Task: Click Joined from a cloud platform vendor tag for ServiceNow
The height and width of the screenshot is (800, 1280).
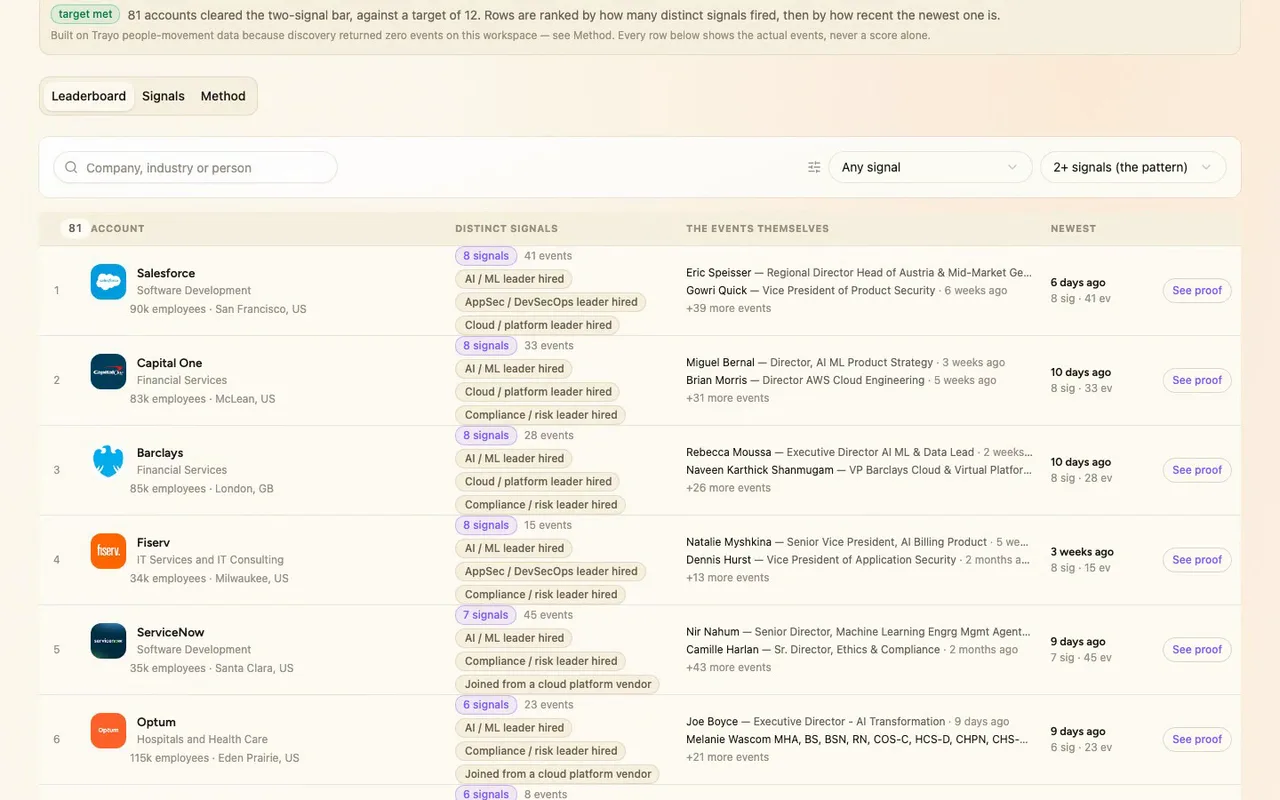Action: (x=558, y=684)
